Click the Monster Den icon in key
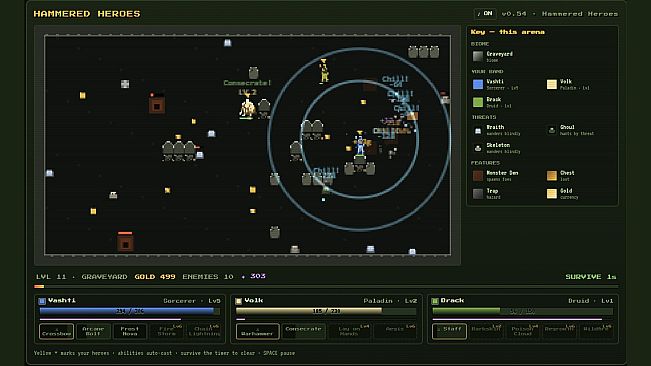Viewport: 651px width, 366px height. 478,176
